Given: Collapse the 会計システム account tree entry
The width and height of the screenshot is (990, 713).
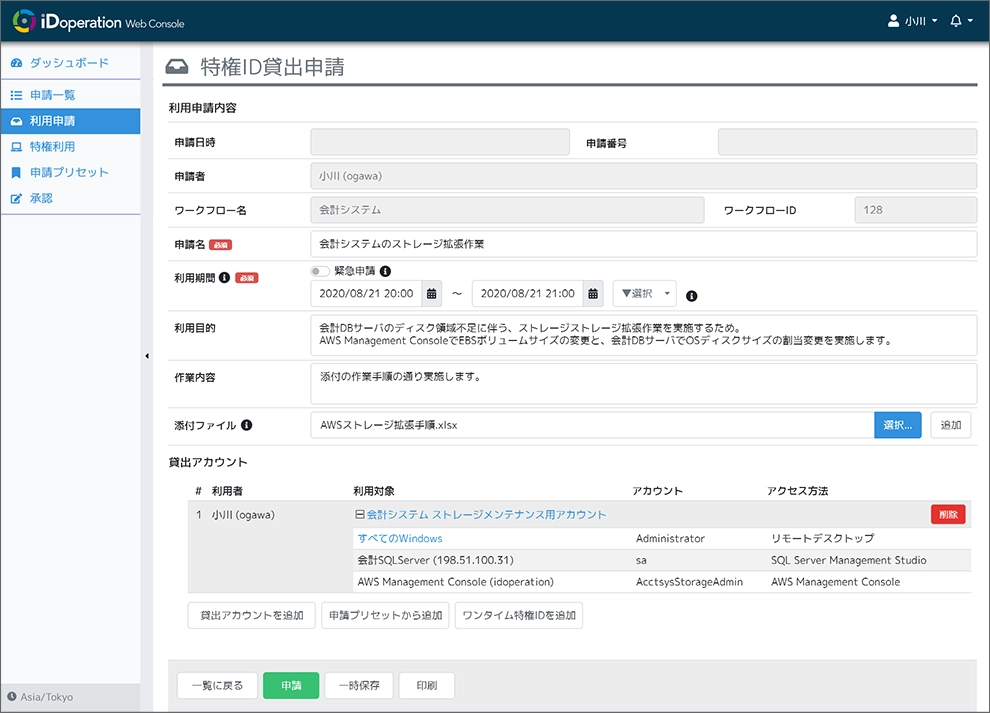Looking at the screenshot, I should pyautogui.click(x=362, y=514).
